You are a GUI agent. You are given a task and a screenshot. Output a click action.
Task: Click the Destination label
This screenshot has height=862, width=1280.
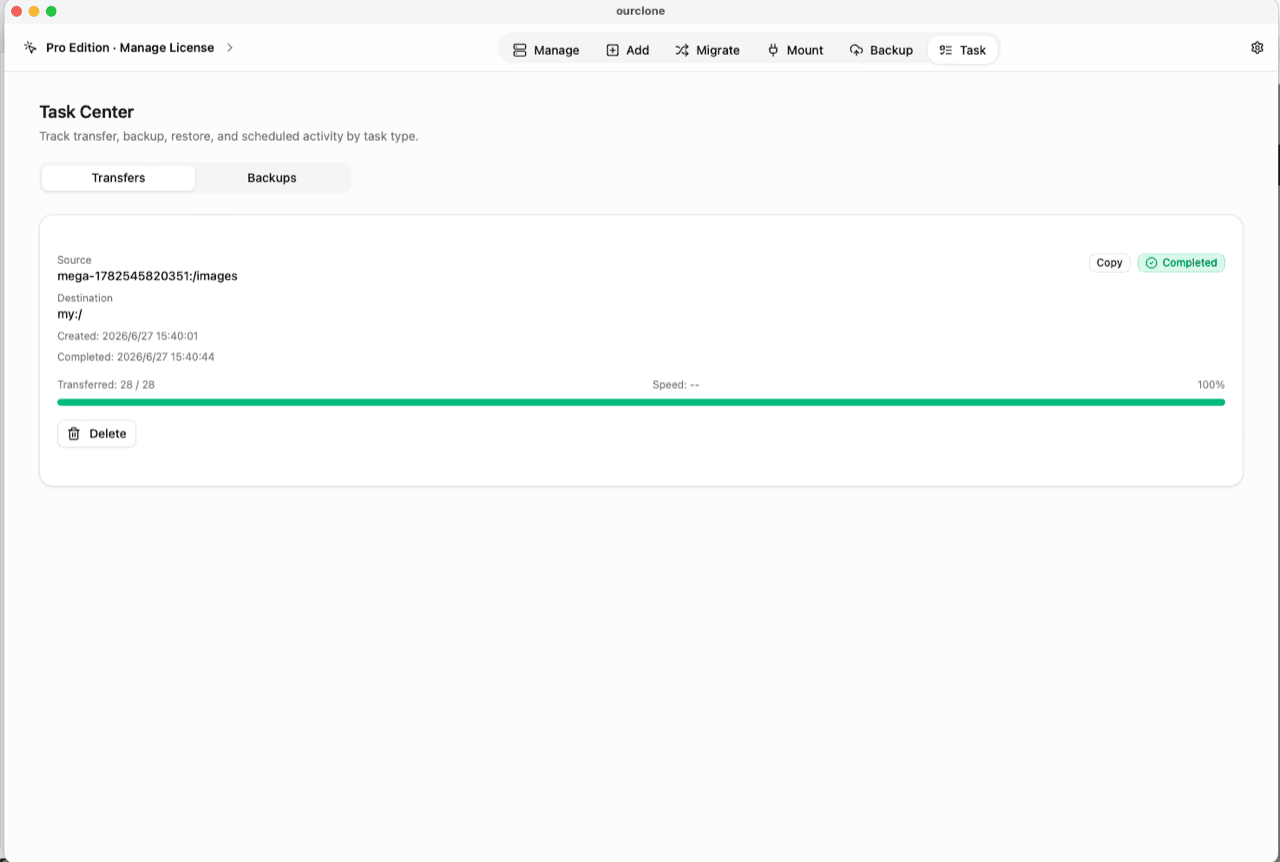(85, 298)
